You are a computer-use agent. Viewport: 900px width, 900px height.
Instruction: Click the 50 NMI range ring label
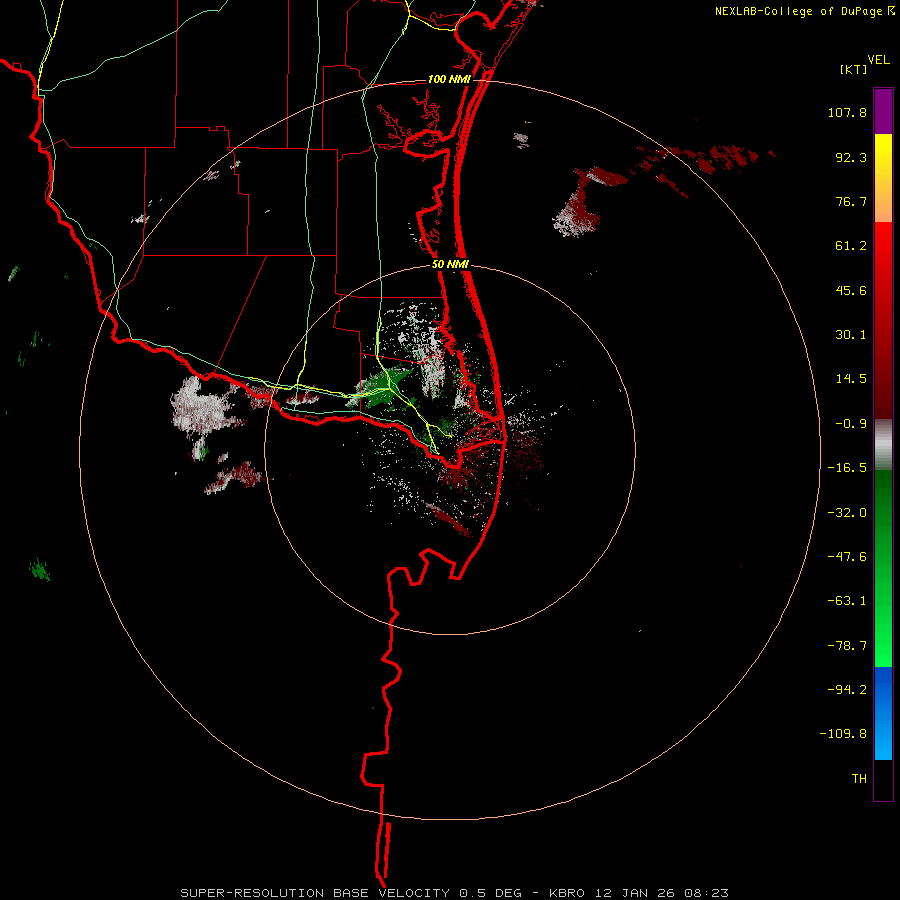coord(451,265)
